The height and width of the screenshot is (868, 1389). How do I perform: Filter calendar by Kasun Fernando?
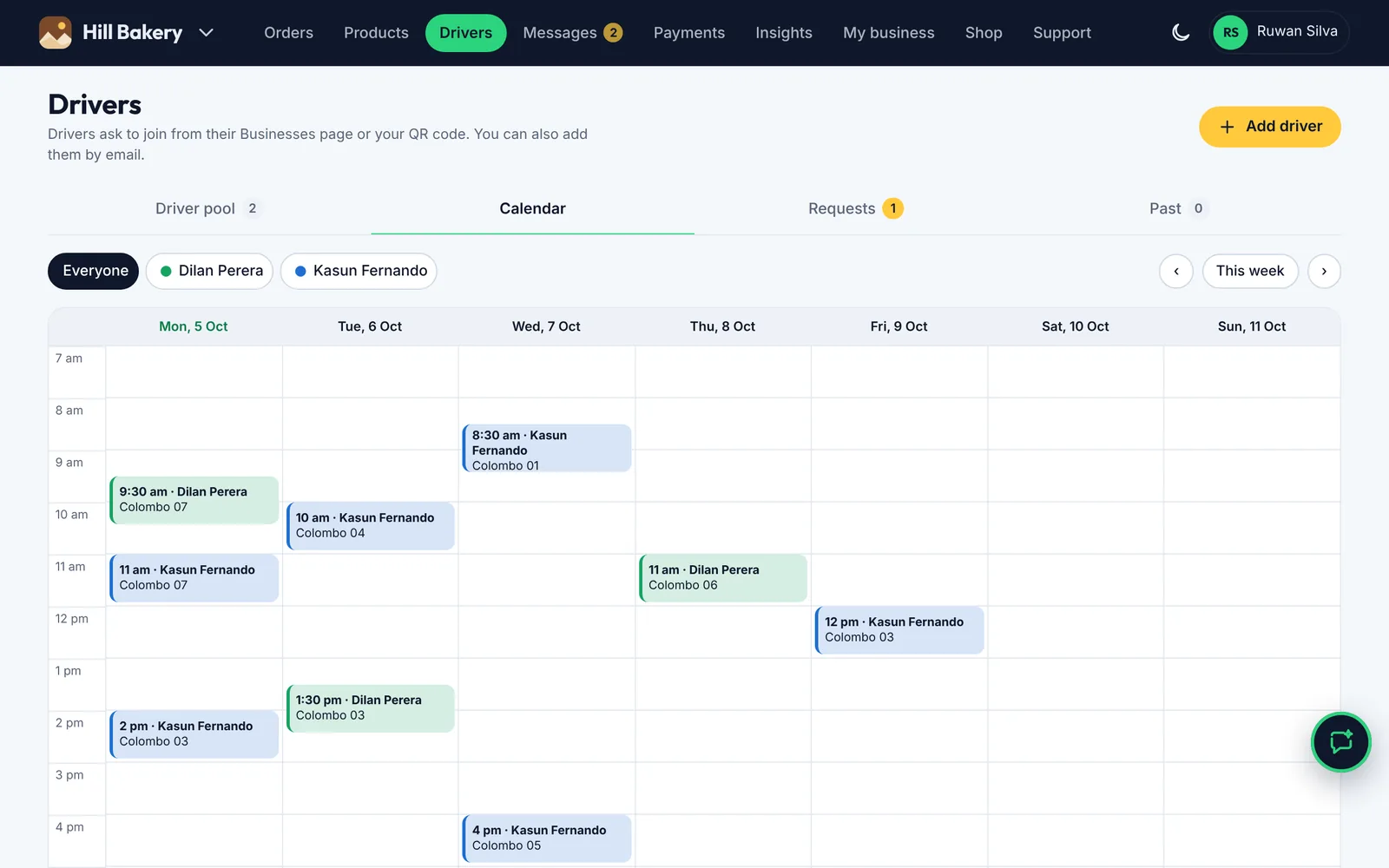point(359,271)
